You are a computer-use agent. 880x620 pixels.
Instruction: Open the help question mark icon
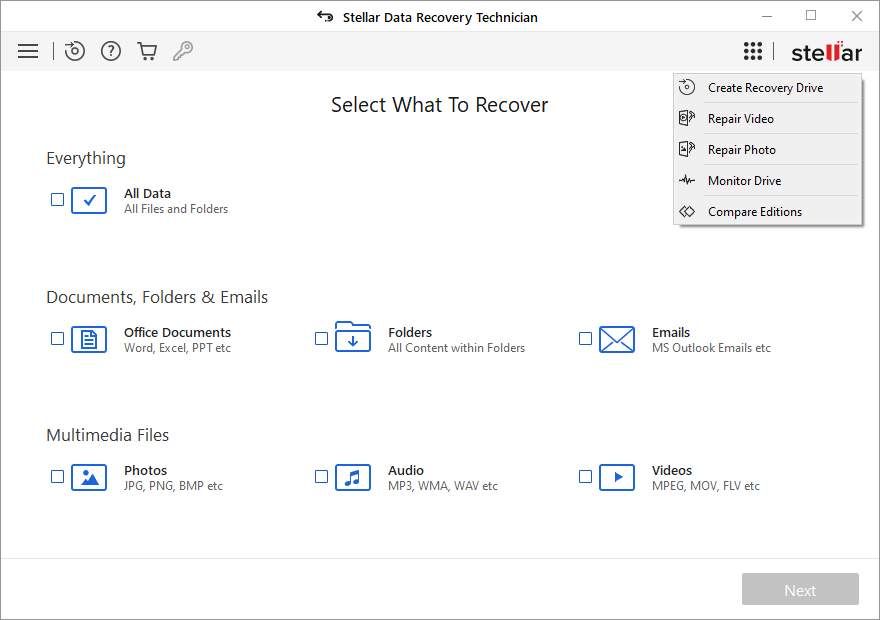click(111, 51)
